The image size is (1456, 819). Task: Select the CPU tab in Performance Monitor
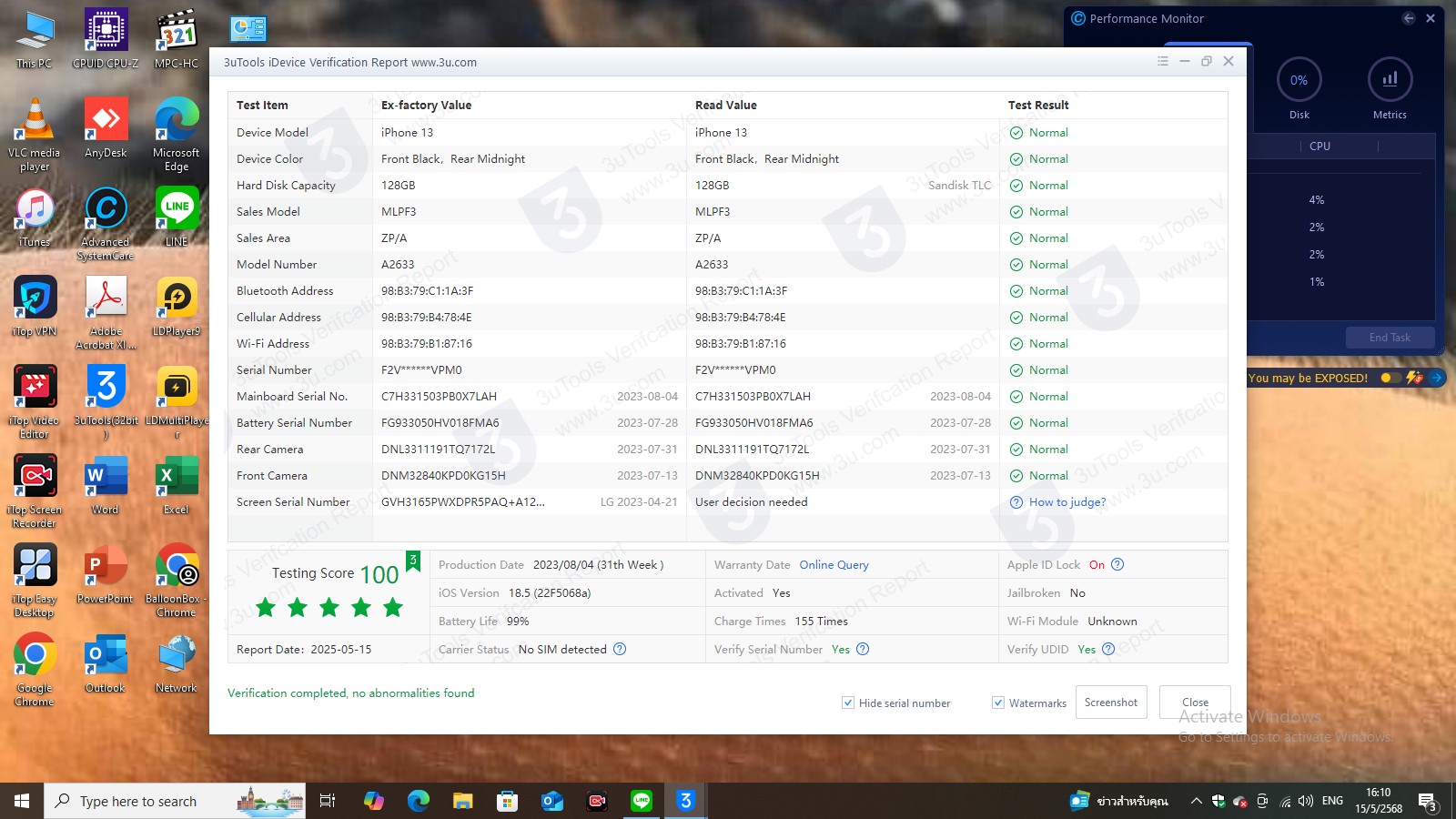coord(1319,146)
